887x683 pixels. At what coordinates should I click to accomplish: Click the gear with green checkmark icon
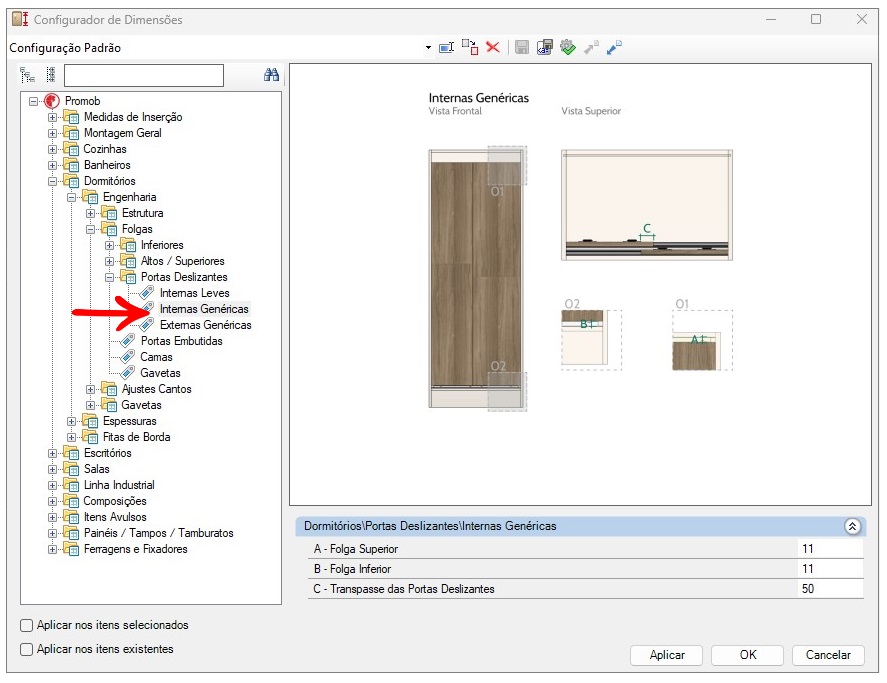tap(568, 47)
